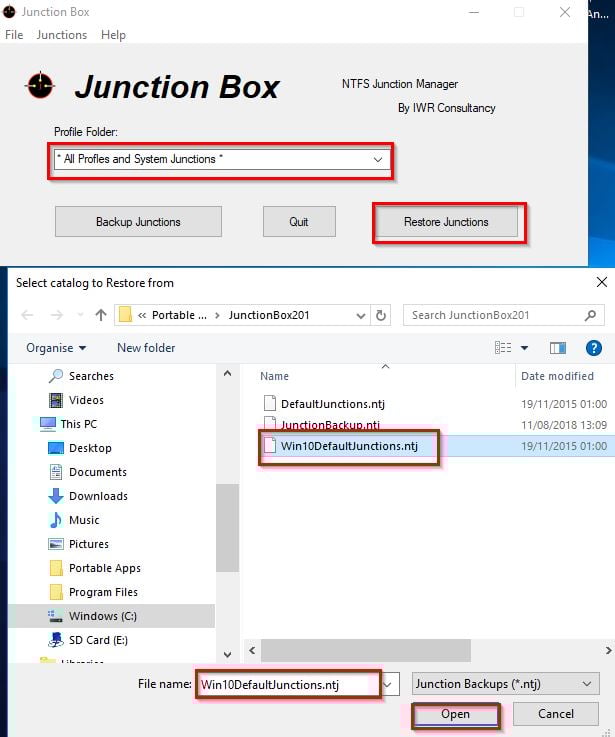Screen dimensions: 615x737
Task: Show the preview pane
Action: [x=558, y=348]
